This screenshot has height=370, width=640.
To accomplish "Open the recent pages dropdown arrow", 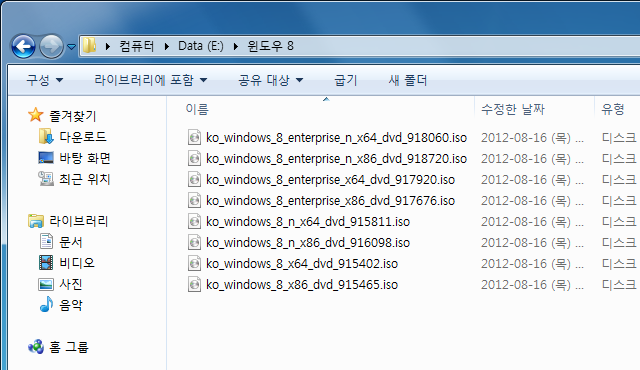I will coord(71,47).
